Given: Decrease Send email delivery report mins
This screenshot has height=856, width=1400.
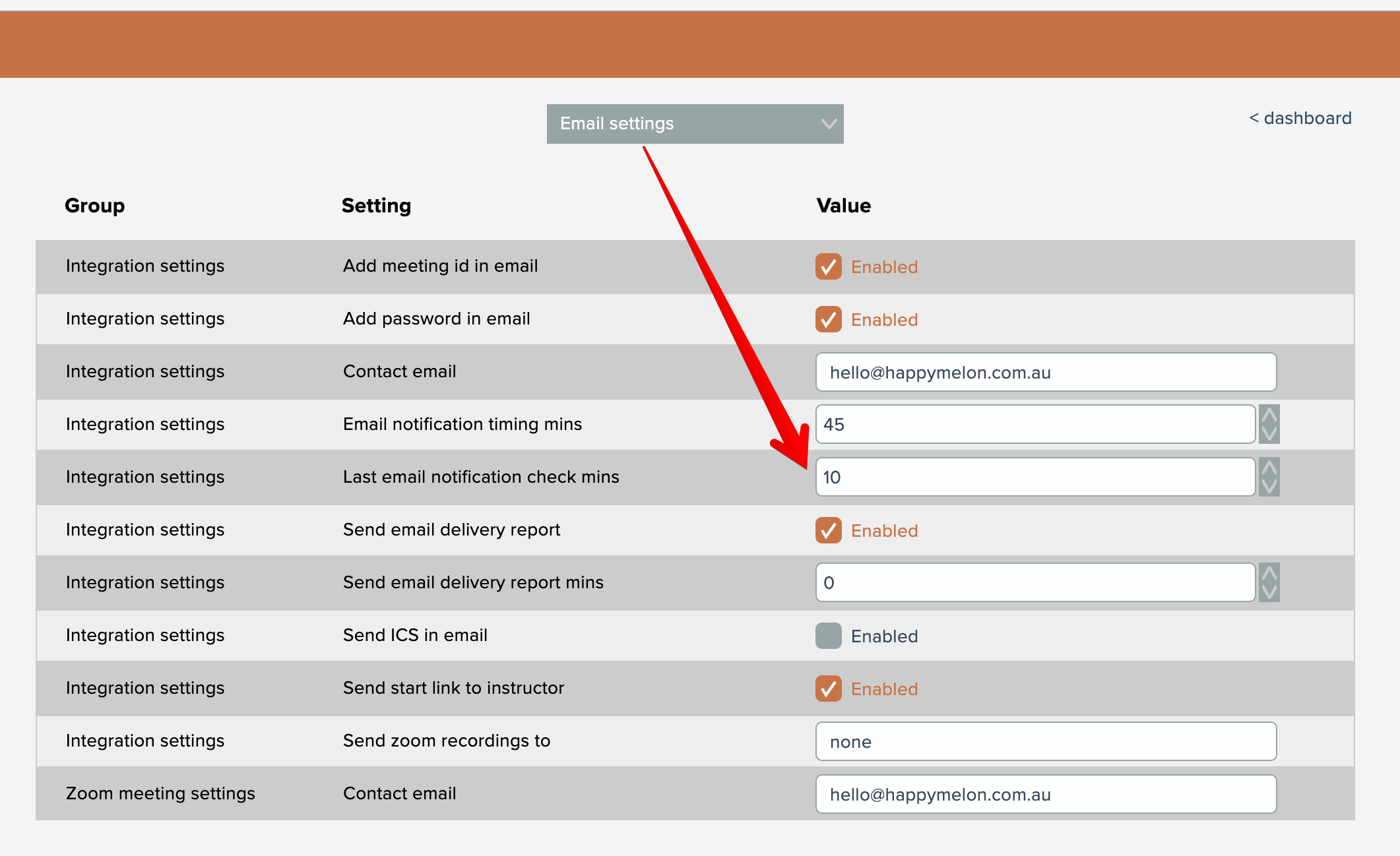Looking at the screenshot, I should tap(1269, 592).
